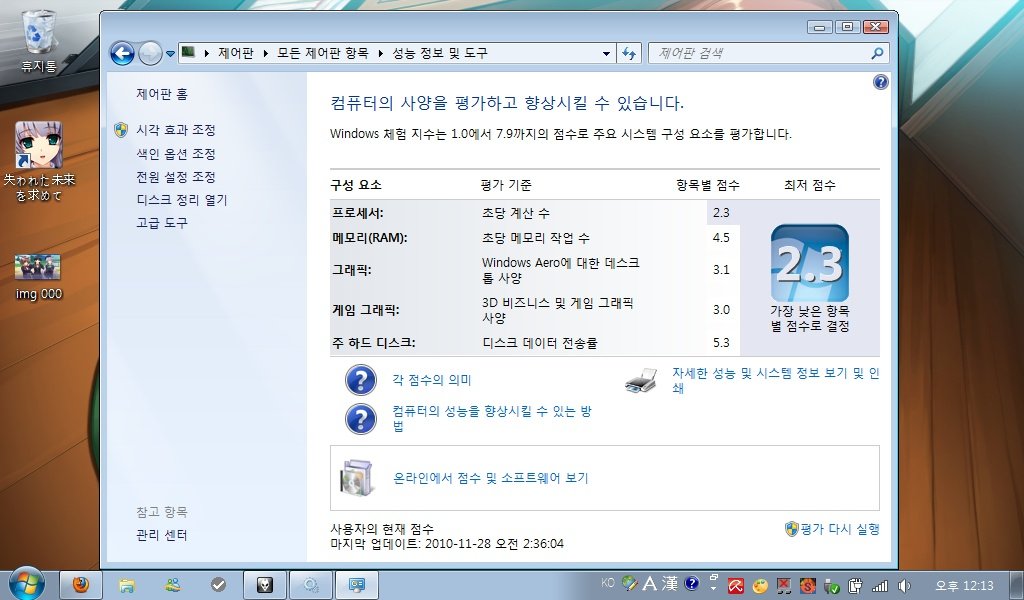Expand the address bar history dropdown arrow
This screenshot has width=1024, height=600.
(607, 53)
